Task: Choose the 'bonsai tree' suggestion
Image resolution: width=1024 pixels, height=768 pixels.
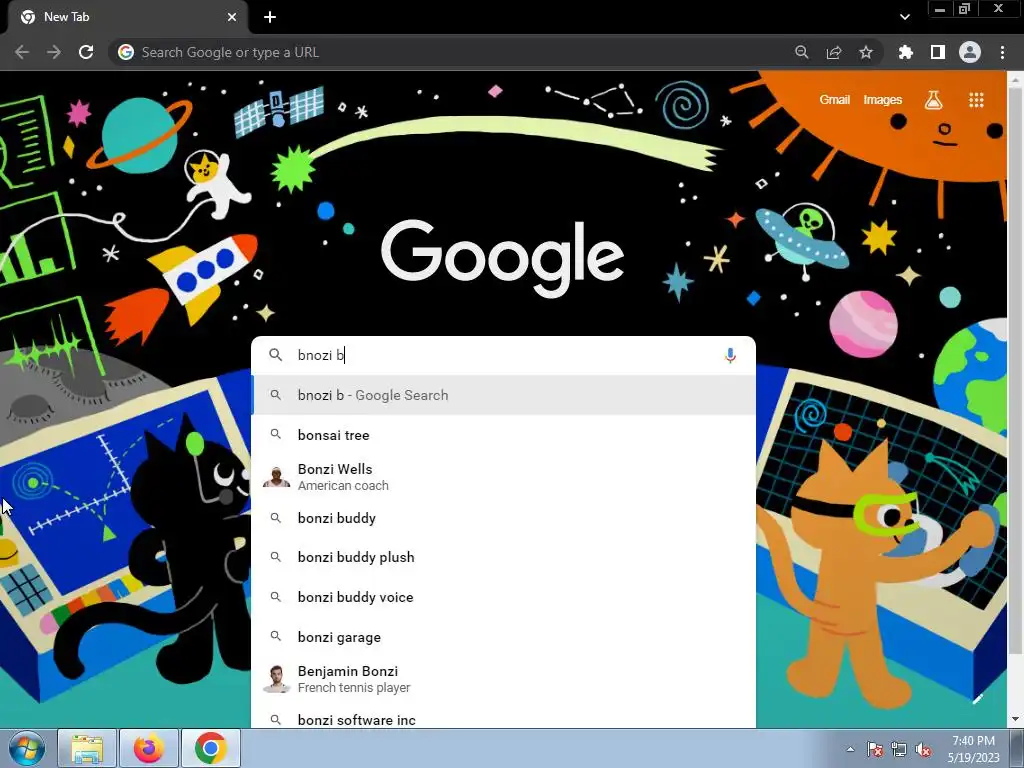Action: point(504,435)
